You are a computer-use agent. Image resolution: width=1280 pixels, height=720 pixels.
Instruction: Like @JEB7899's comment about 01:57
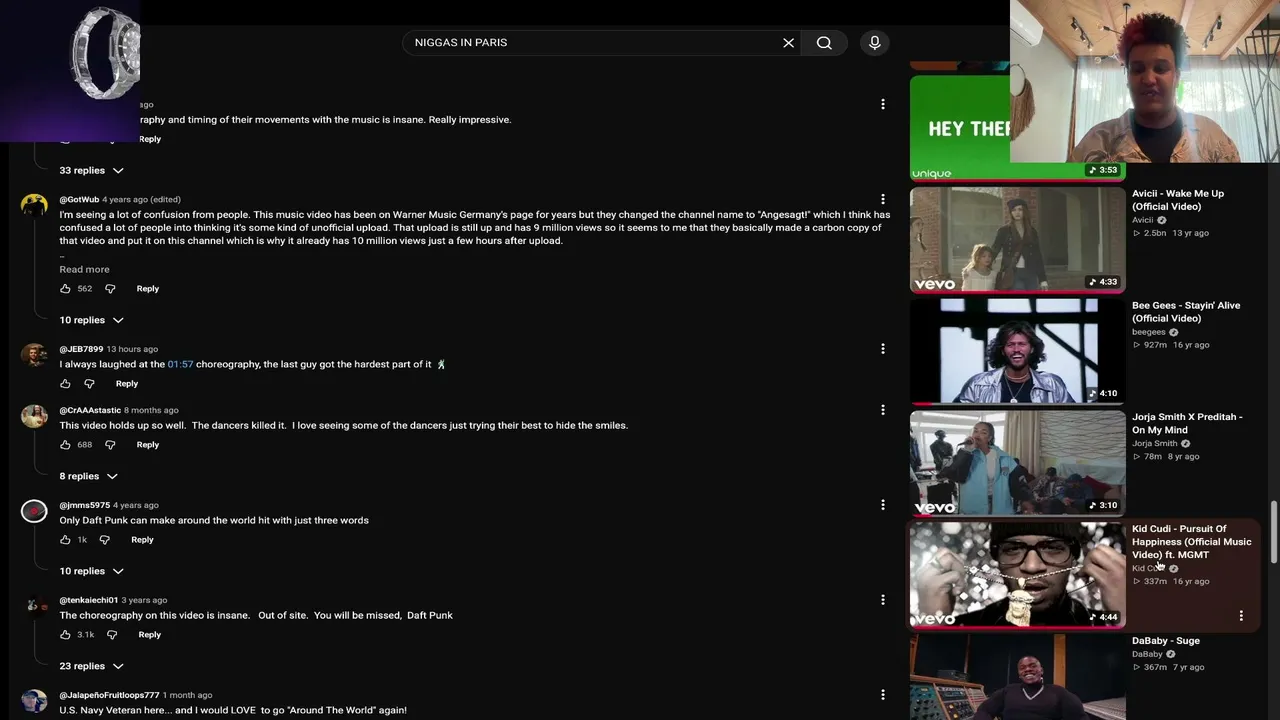point(65,384)
